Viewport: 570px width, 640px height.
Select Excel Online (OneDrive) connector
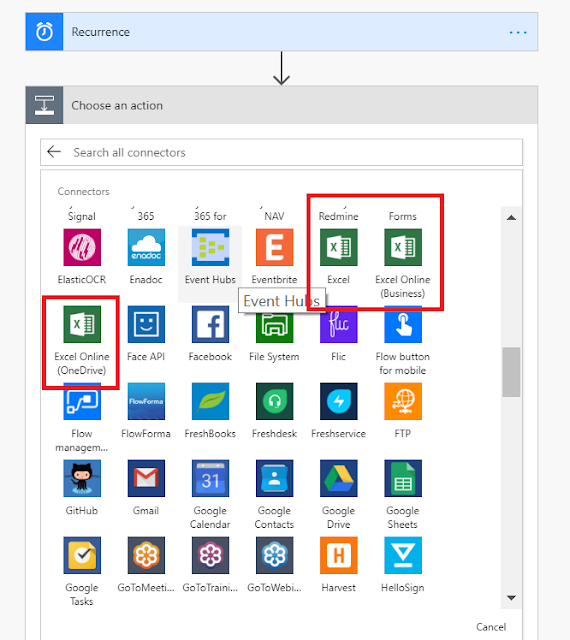pos(82,324)
